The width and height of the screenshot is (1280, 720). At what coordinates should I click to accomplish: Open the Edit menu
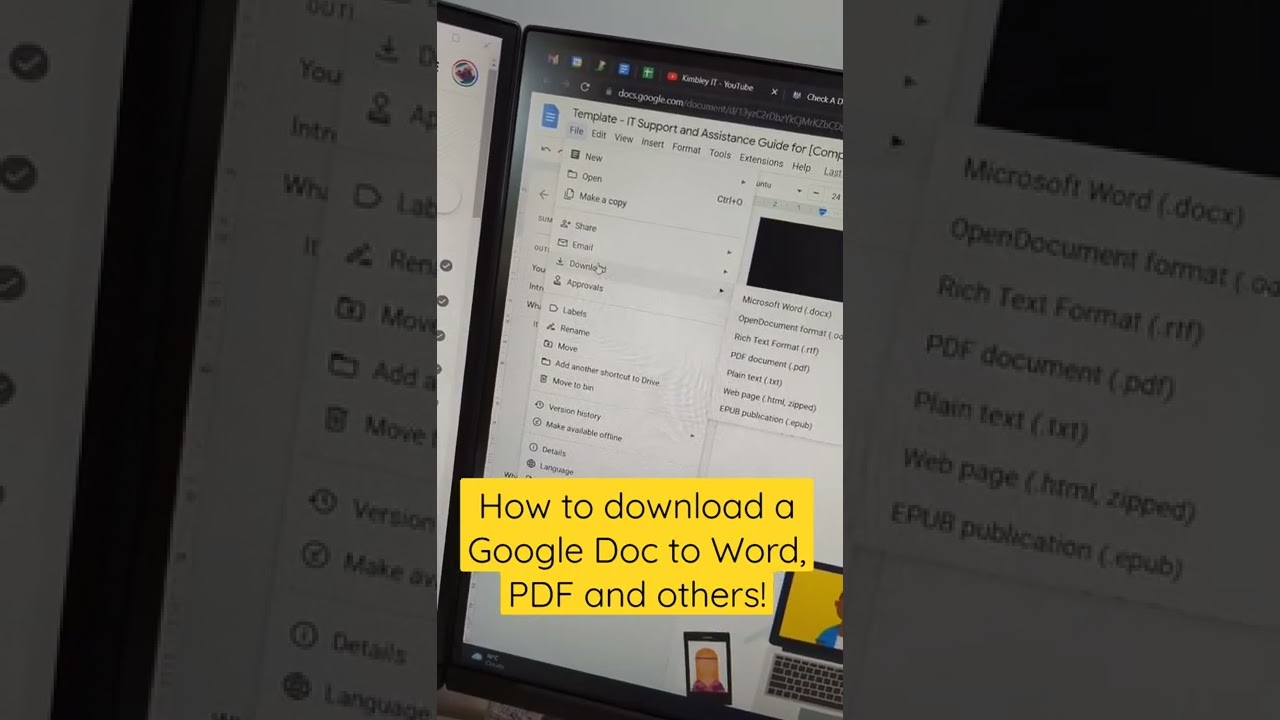tap(598, 134)
